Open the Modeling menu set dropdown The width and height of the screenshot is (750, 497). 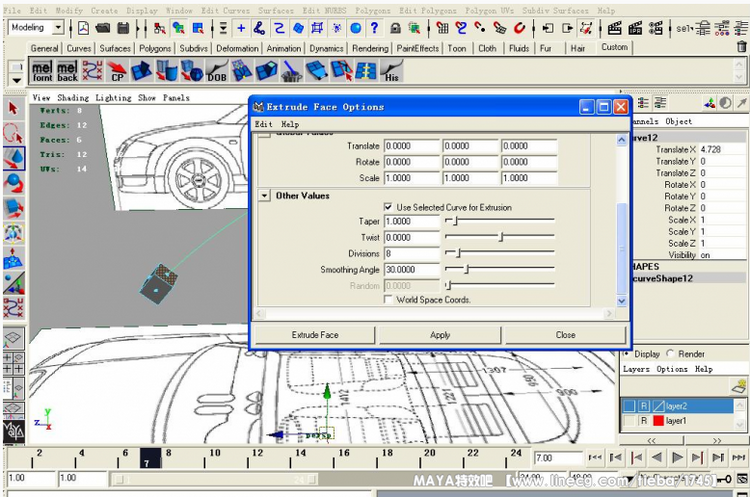58,28
